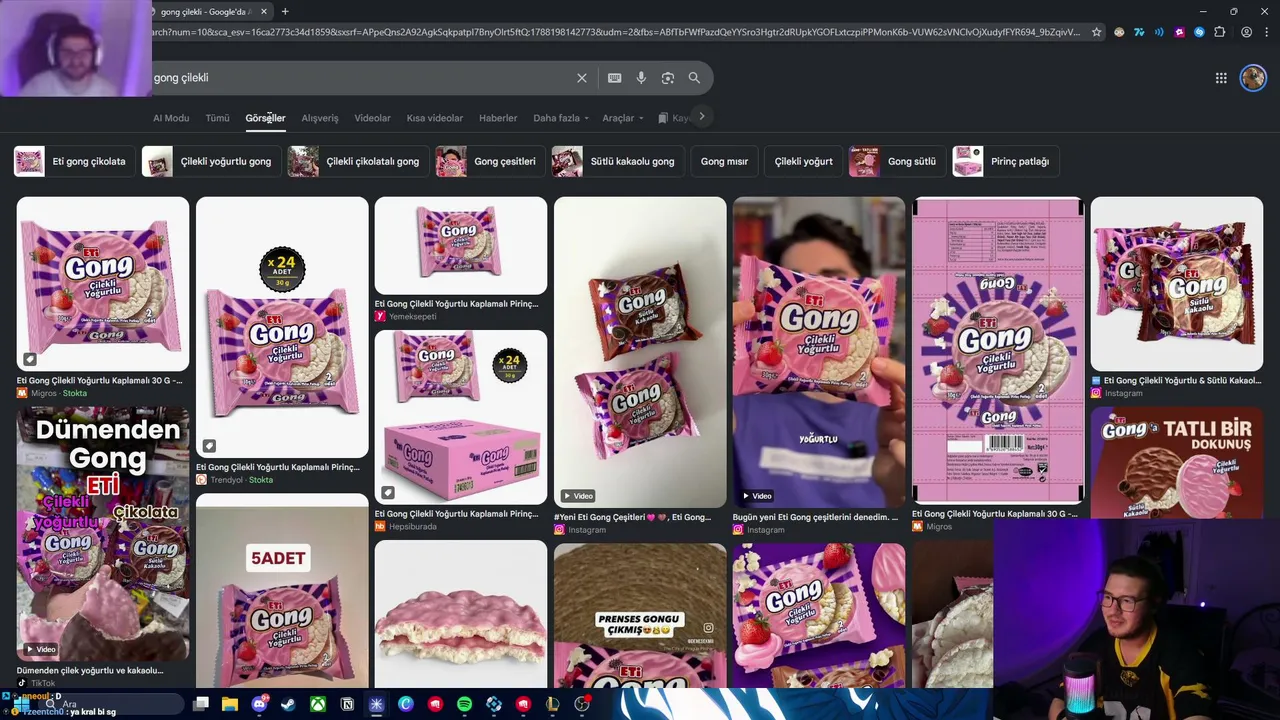This screenshot has height=720, width=1280.
Task: Open the Google apps grid
Action: (x=1221, y=78)
